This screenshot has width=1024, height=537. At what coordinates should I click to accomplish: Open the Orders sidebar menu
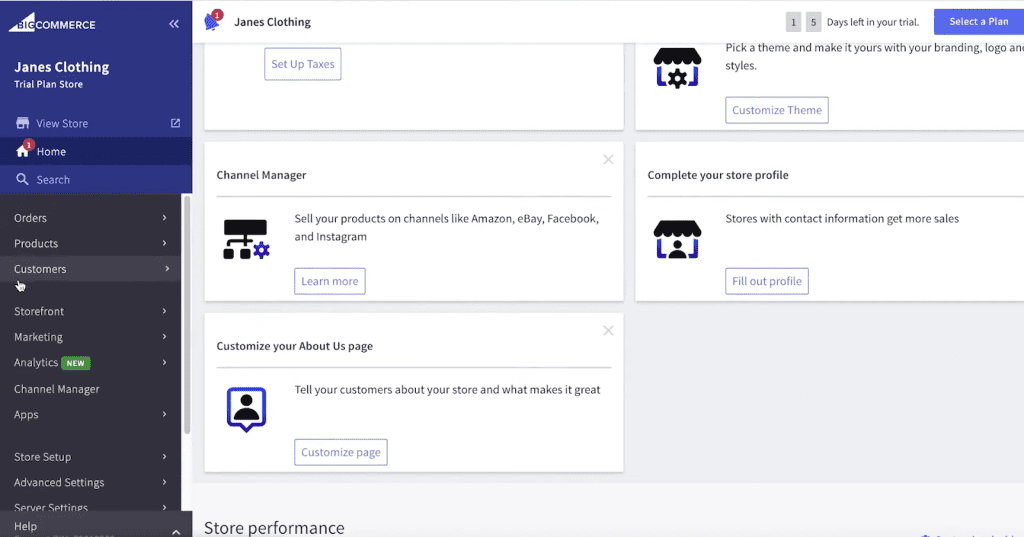(x=90, y=218)
